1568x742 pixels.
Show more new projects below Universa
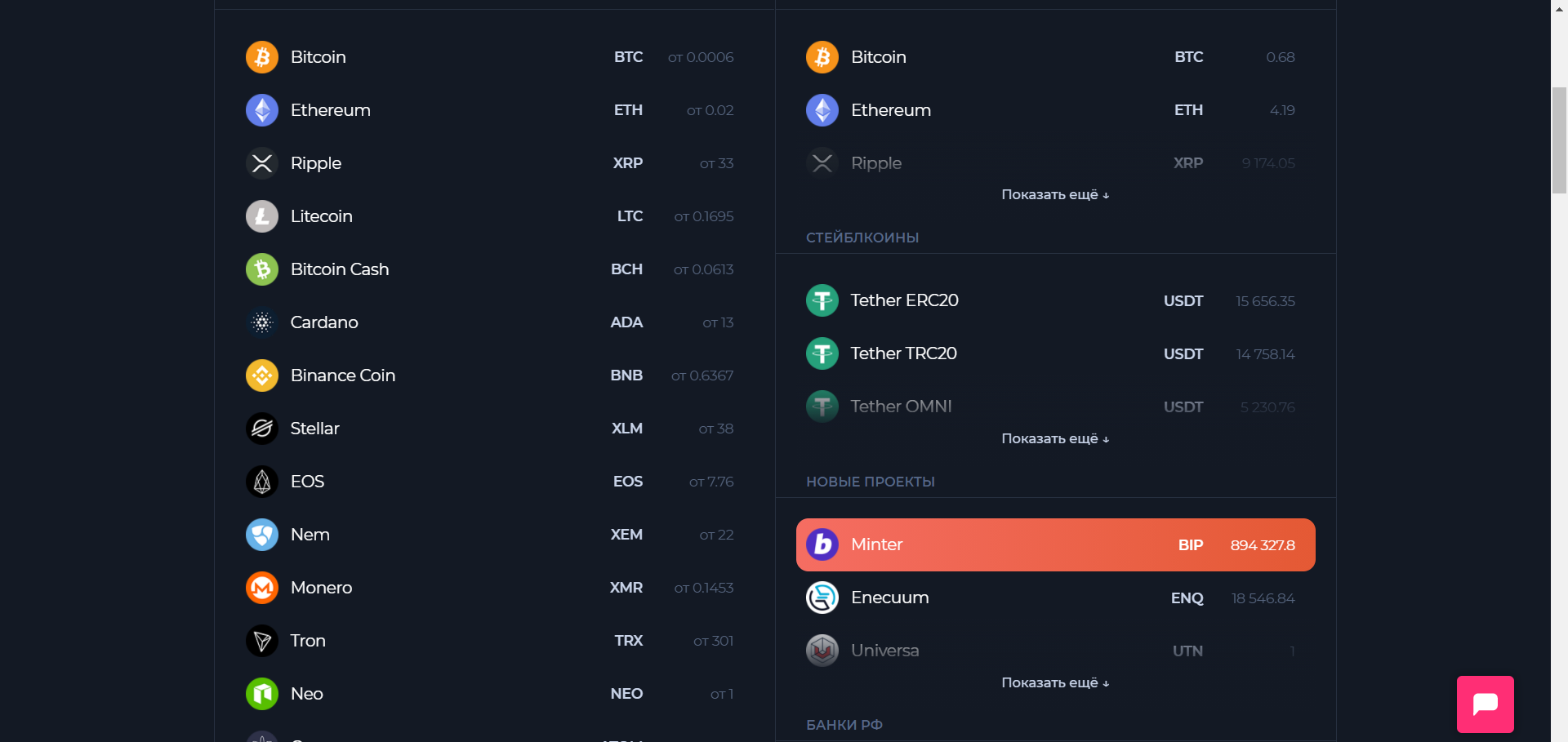[x=1054, y=683]
